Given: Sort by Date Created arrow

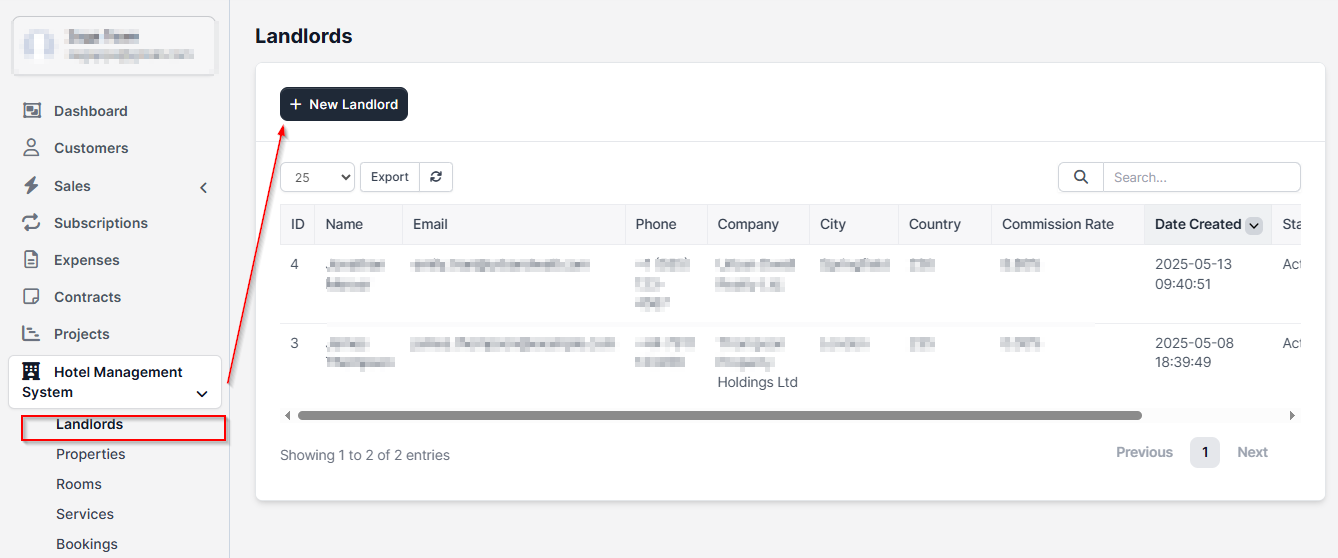Looking at the screenshot, I should coord(1253,225).
